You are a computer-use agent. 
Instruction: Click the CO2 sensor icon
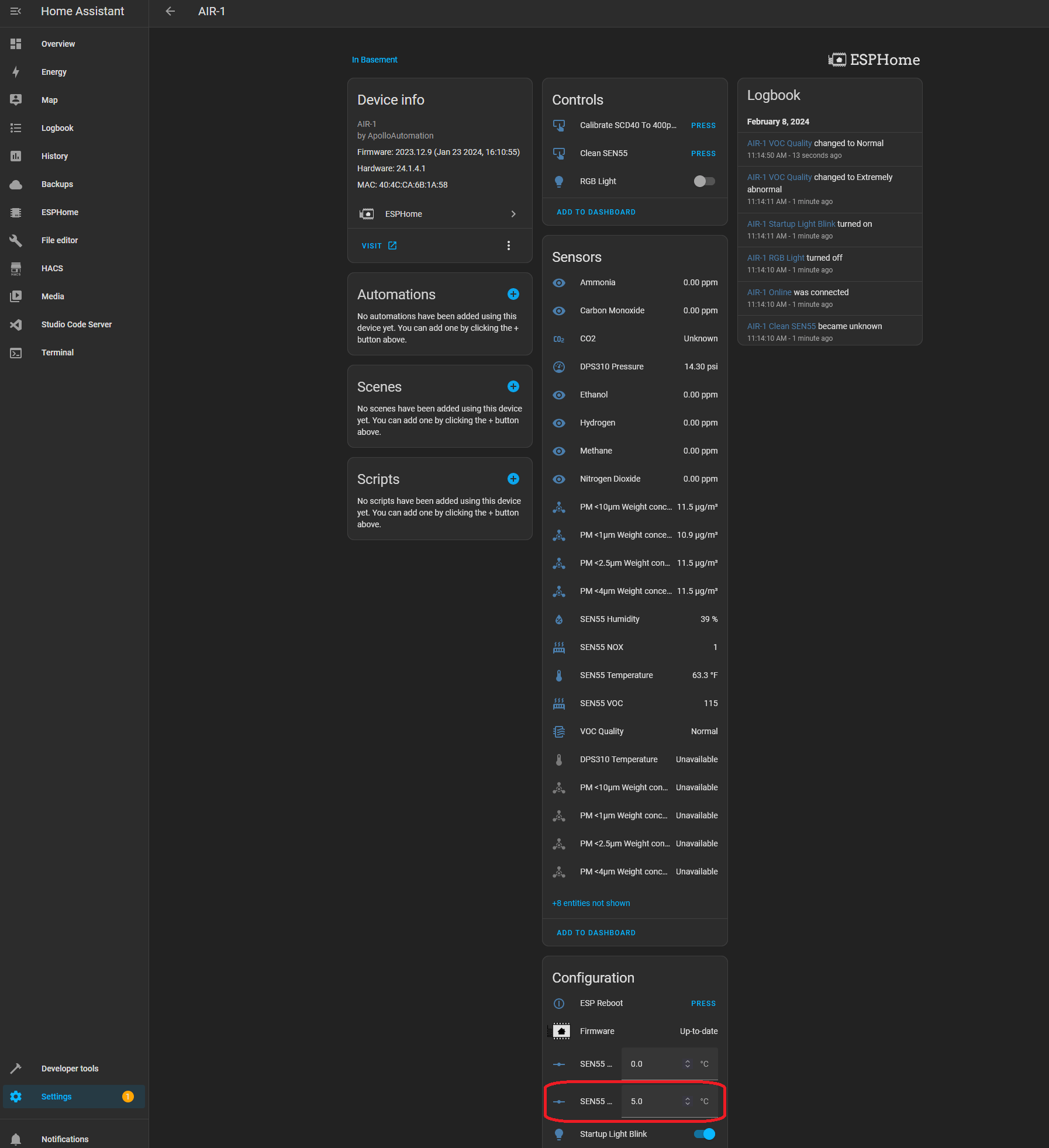(559, 339)
